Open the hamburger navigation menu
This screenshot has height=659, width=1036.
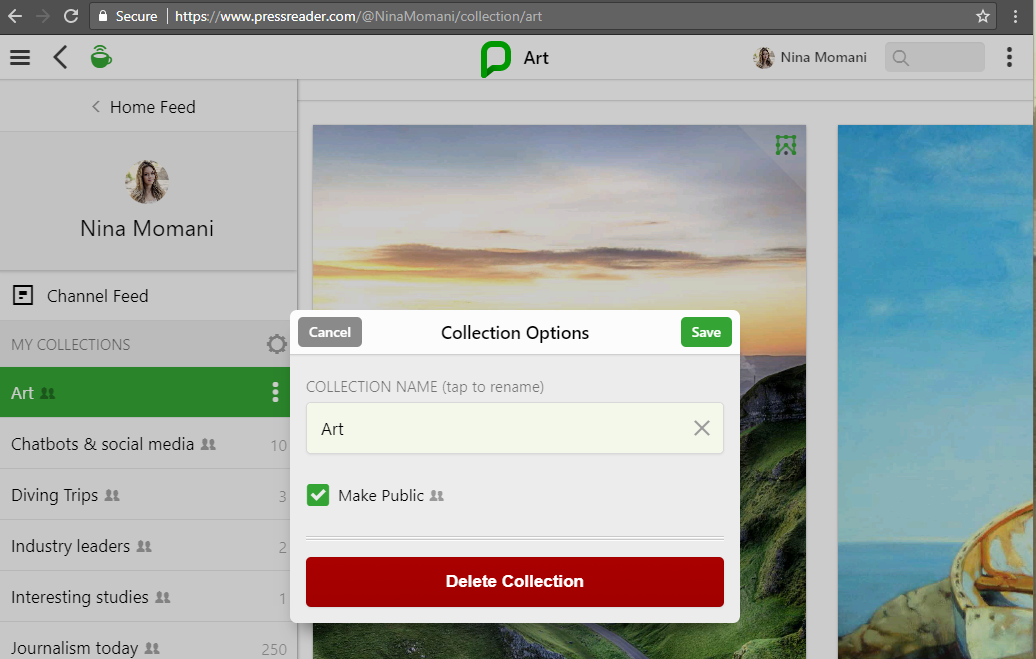(20, 58)
